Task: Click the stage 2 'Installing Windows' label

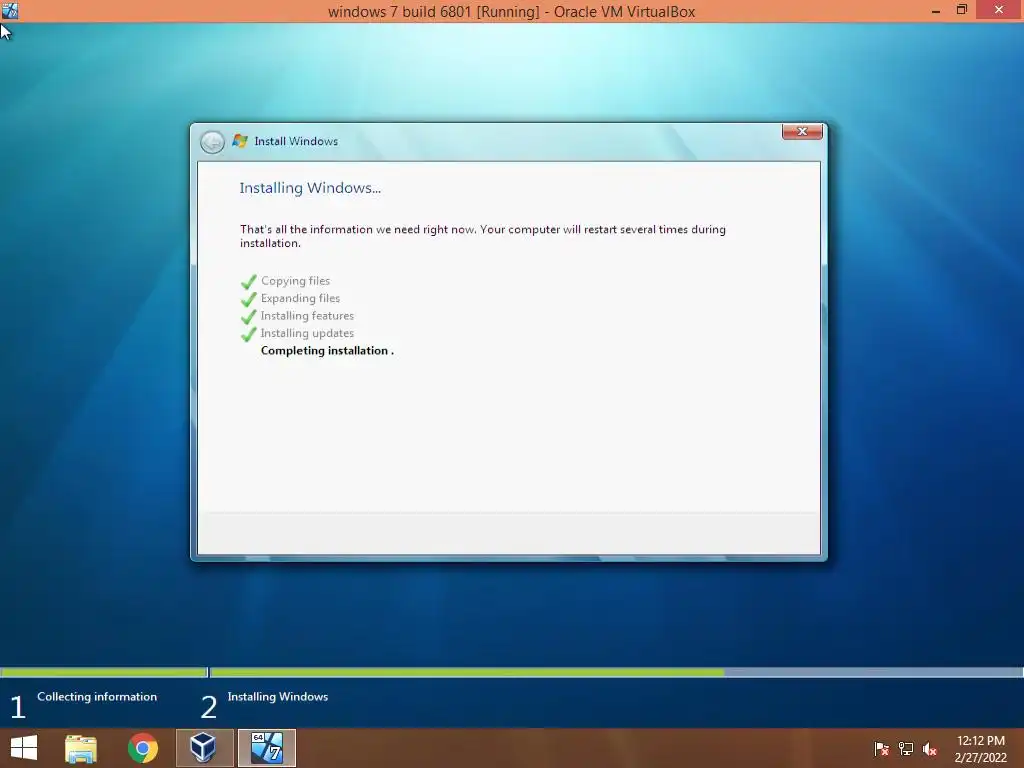Action: (x=278, y=697)
